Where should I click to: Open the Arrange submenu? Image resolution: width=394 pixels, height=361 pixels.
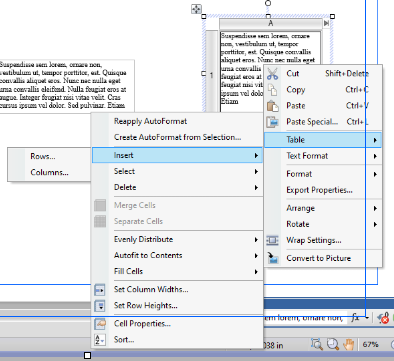[323, 208]
